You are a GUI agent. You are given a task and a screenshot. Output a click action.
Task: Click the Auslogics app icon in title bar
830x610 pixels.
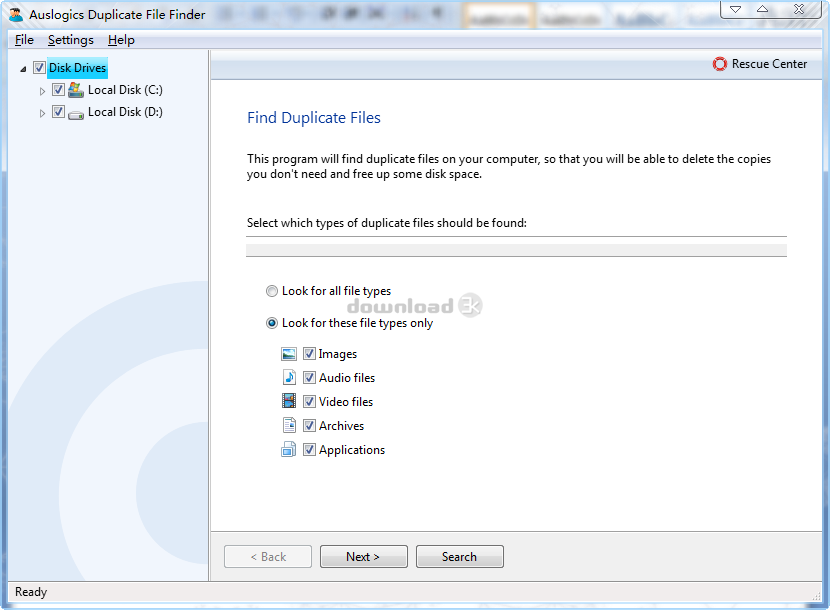tap(16, 14)
